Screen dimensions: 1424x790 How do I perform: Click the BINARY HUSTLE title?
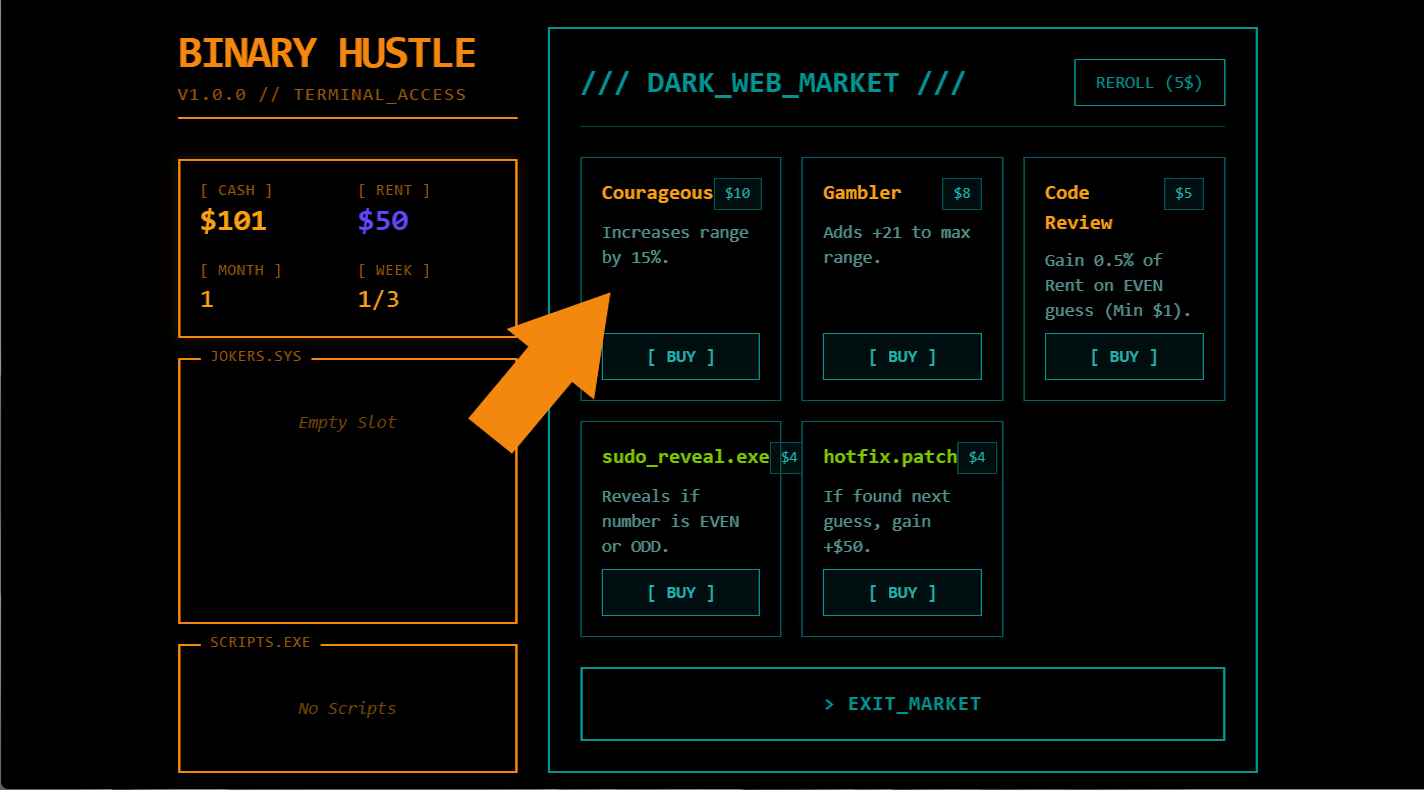(x=327, y=54)
